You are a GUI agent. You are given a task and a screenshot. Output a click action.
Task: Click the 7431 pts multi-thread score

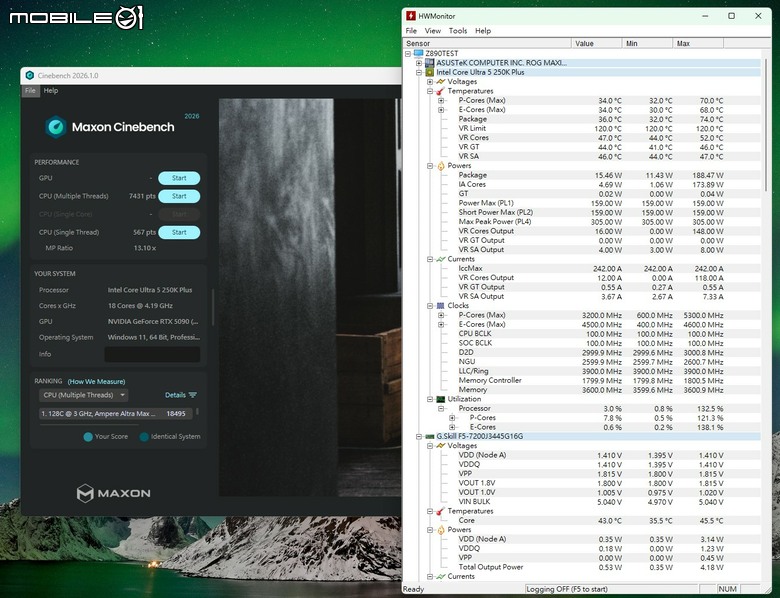pyautogui.click(x=142, y=196)
